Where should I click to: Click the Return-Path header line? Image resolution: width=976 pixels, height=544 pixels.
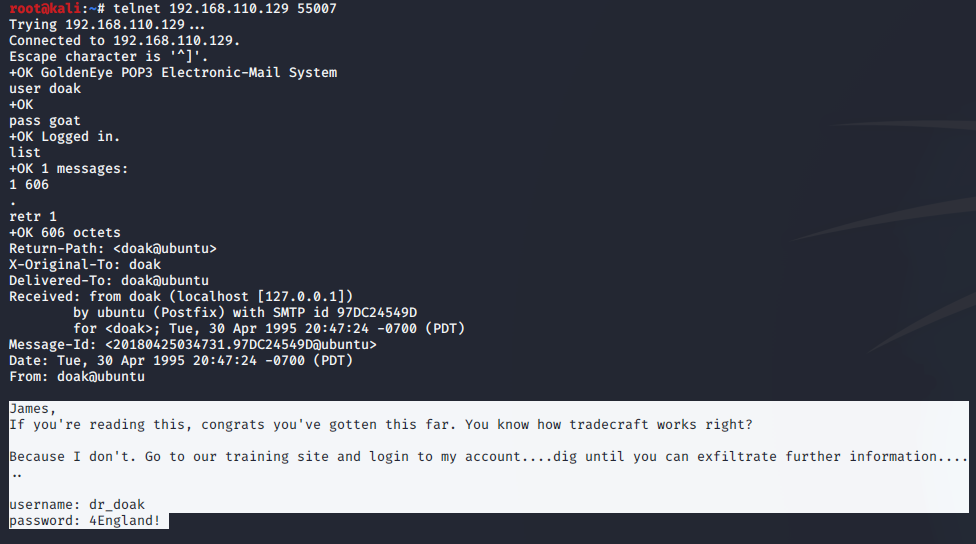(x=112, y=249)
